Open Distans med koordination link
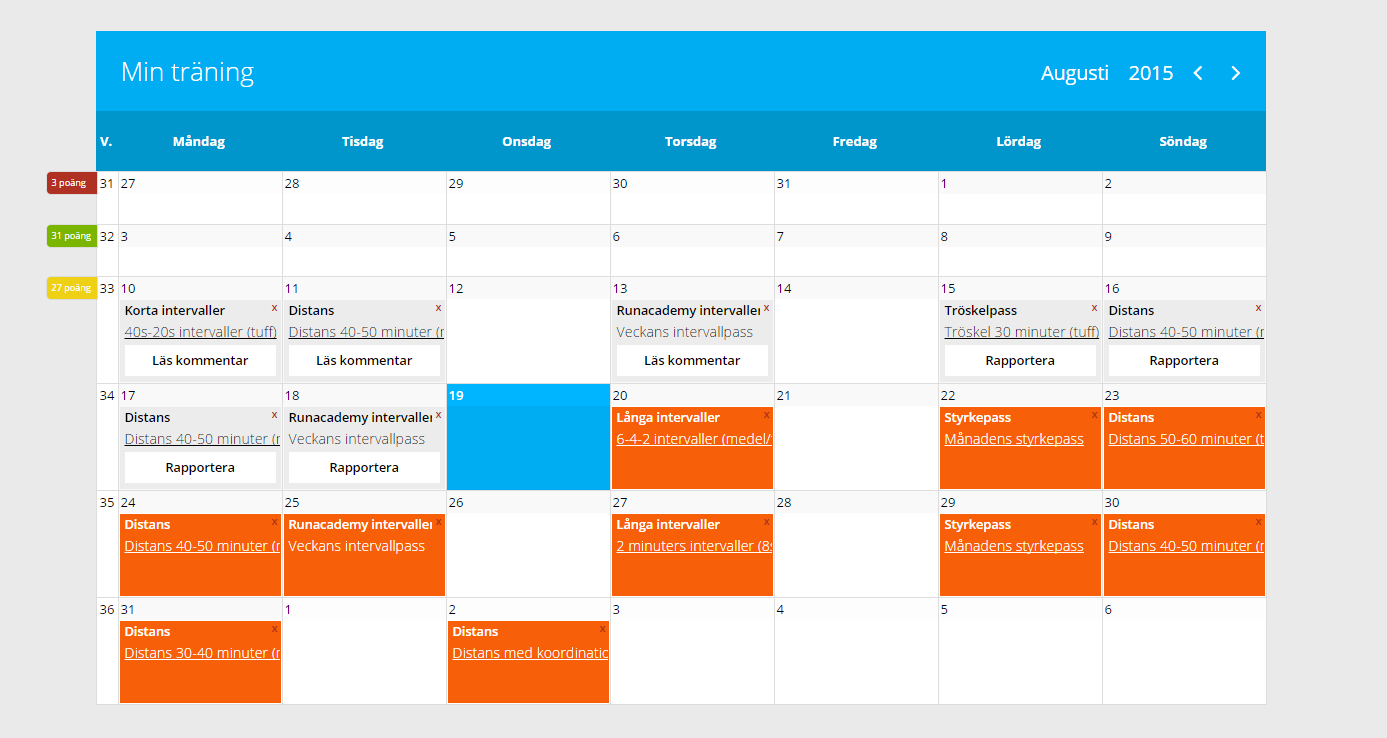 (530, 653)
